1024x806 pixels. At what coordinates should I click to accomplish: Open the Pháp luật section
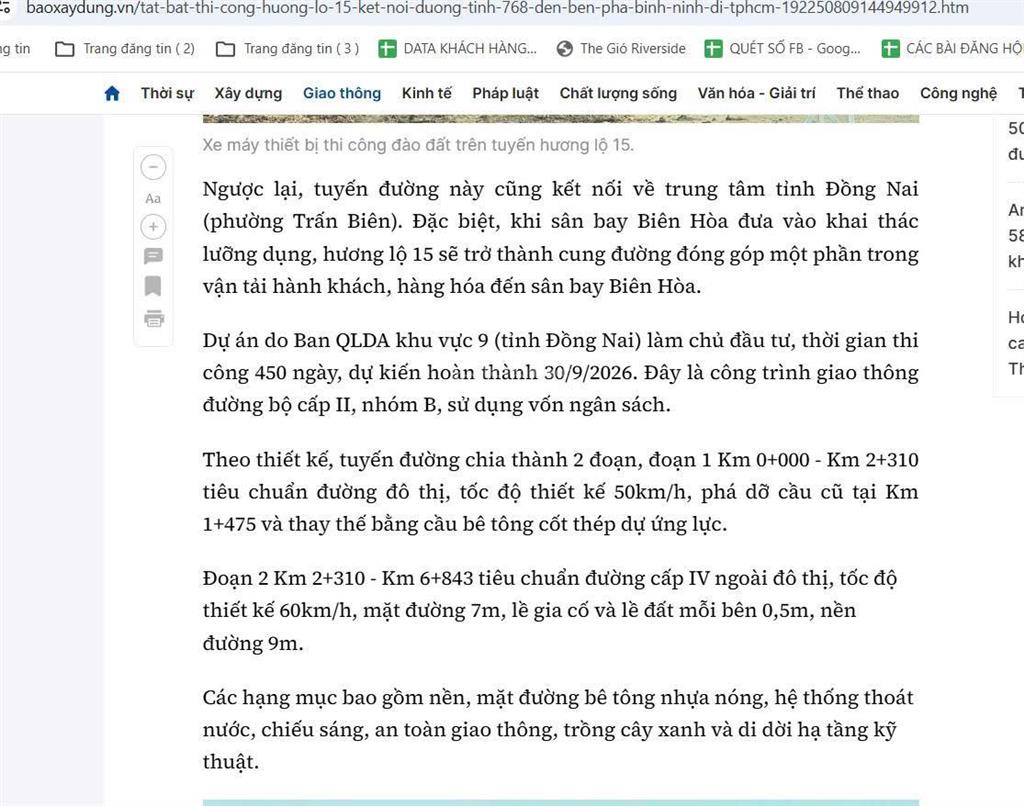[x=505, y=93]
